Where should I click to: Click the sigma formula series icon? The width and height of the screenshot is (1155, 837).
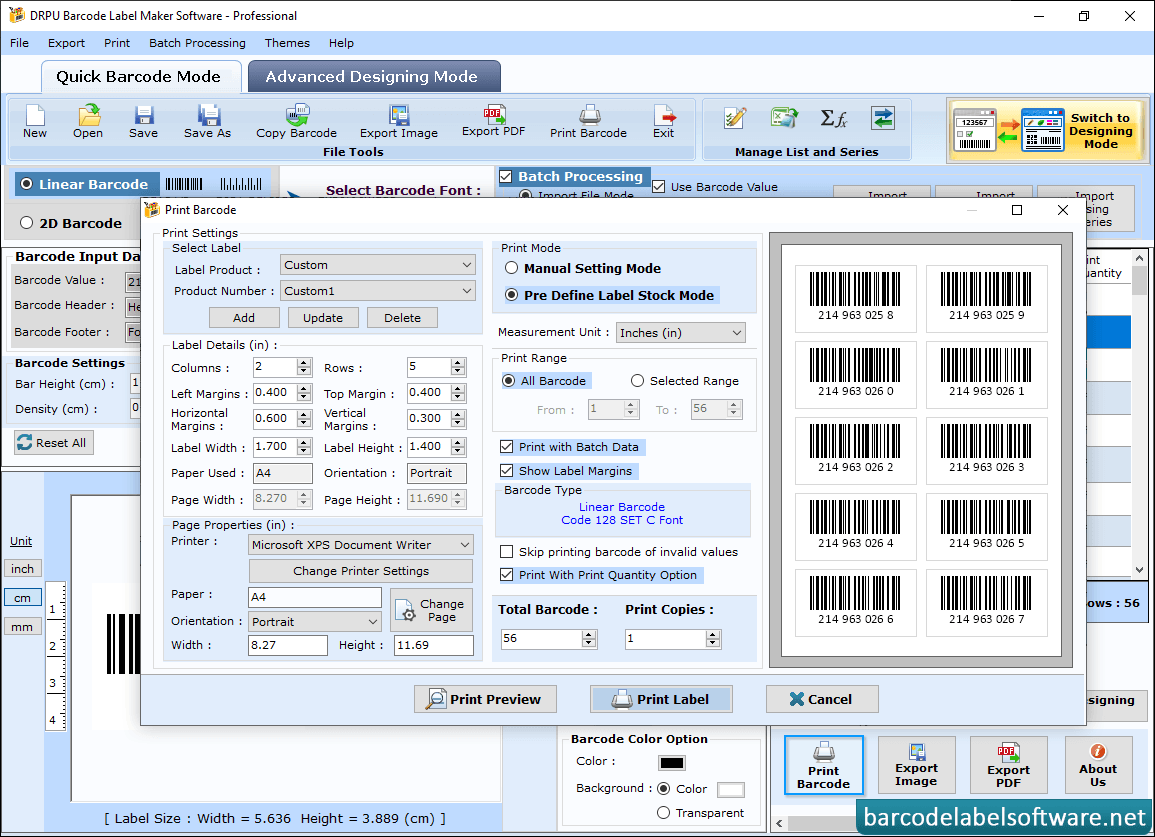pyautogui.click(x=834, y=118)
